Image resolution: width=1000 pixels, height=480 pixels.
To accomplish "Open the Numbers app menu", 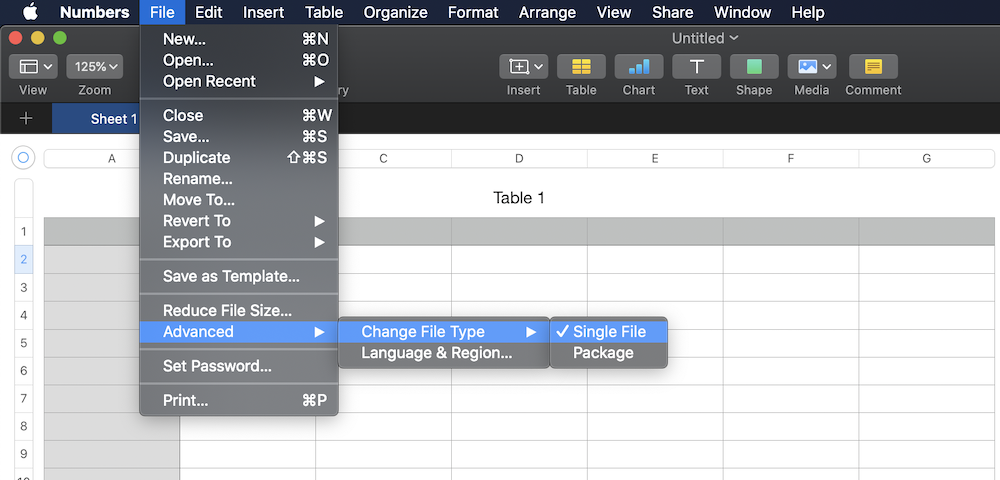I will point(94,12).
